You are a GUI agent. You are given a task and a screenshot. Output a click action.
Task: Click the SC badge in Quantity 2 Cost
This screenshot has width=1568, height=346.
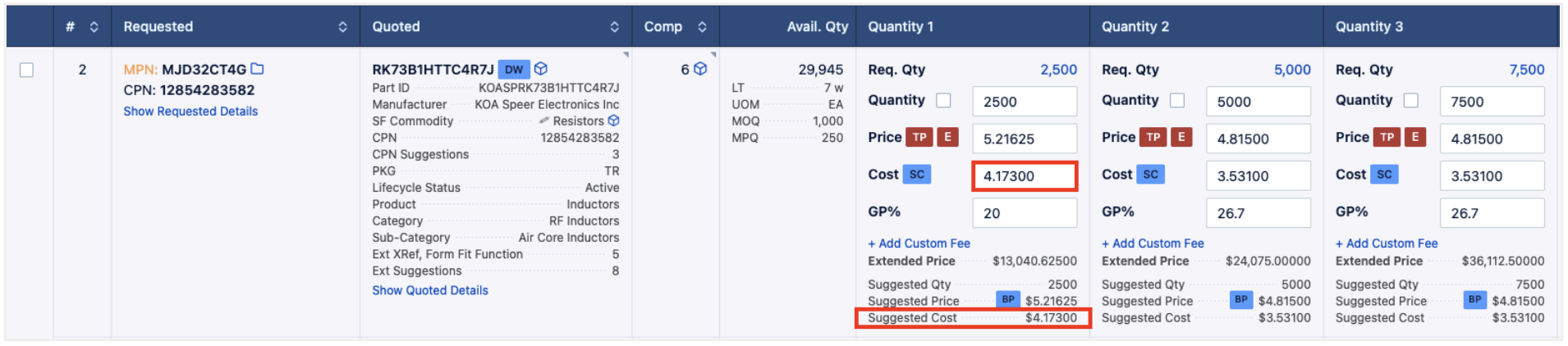[1151, 174]
